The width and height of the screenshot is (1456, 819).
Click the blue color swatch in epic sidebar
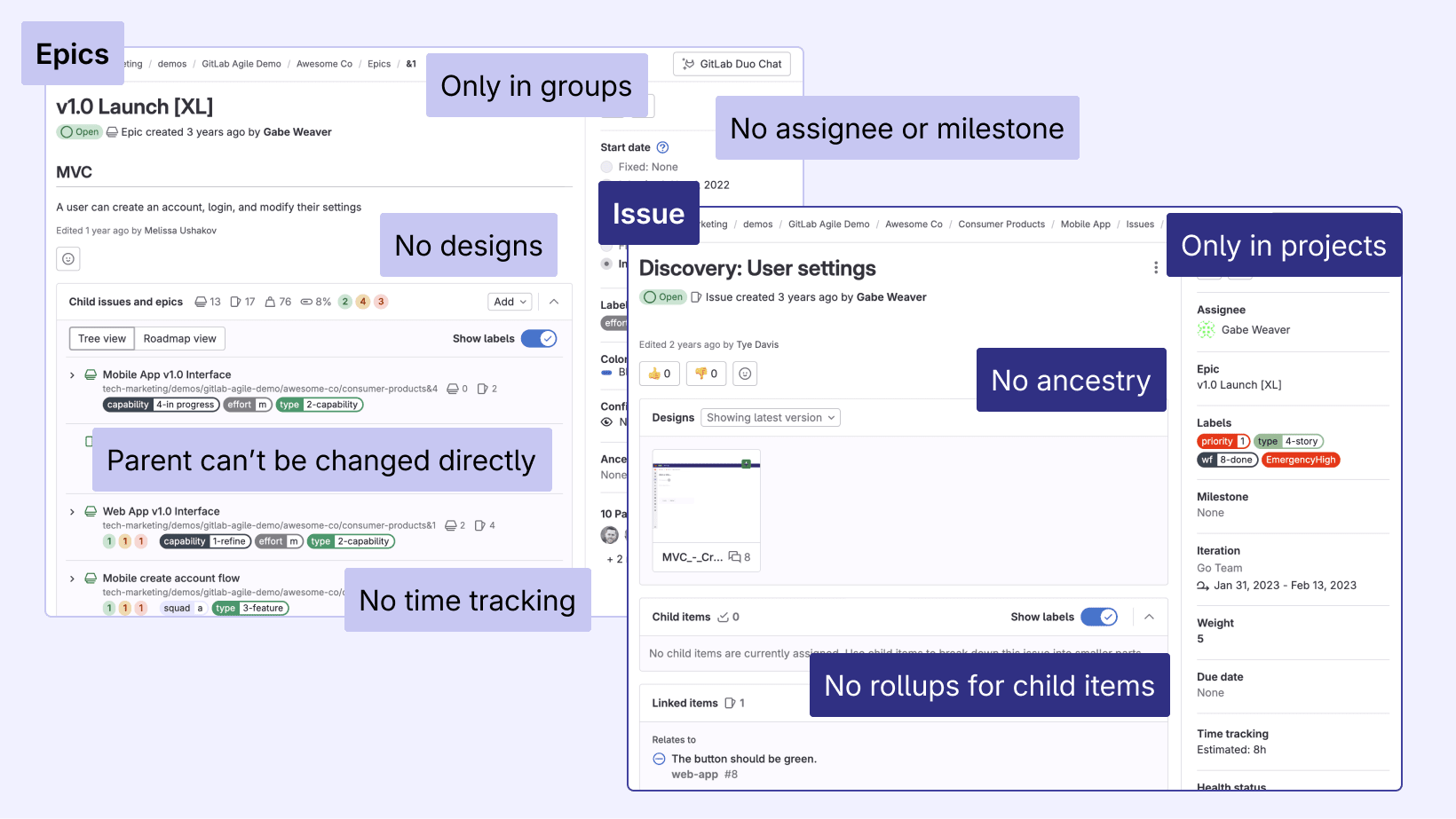[607, 373]
